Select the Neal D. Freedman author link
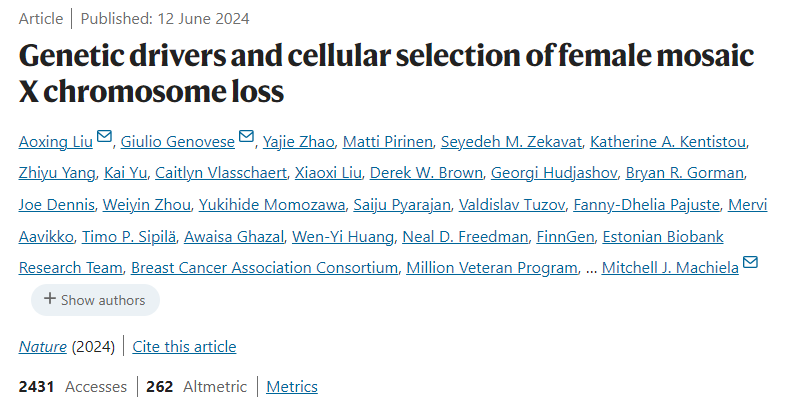This screenshot has height=414, width=785. [x=465, y=236]
